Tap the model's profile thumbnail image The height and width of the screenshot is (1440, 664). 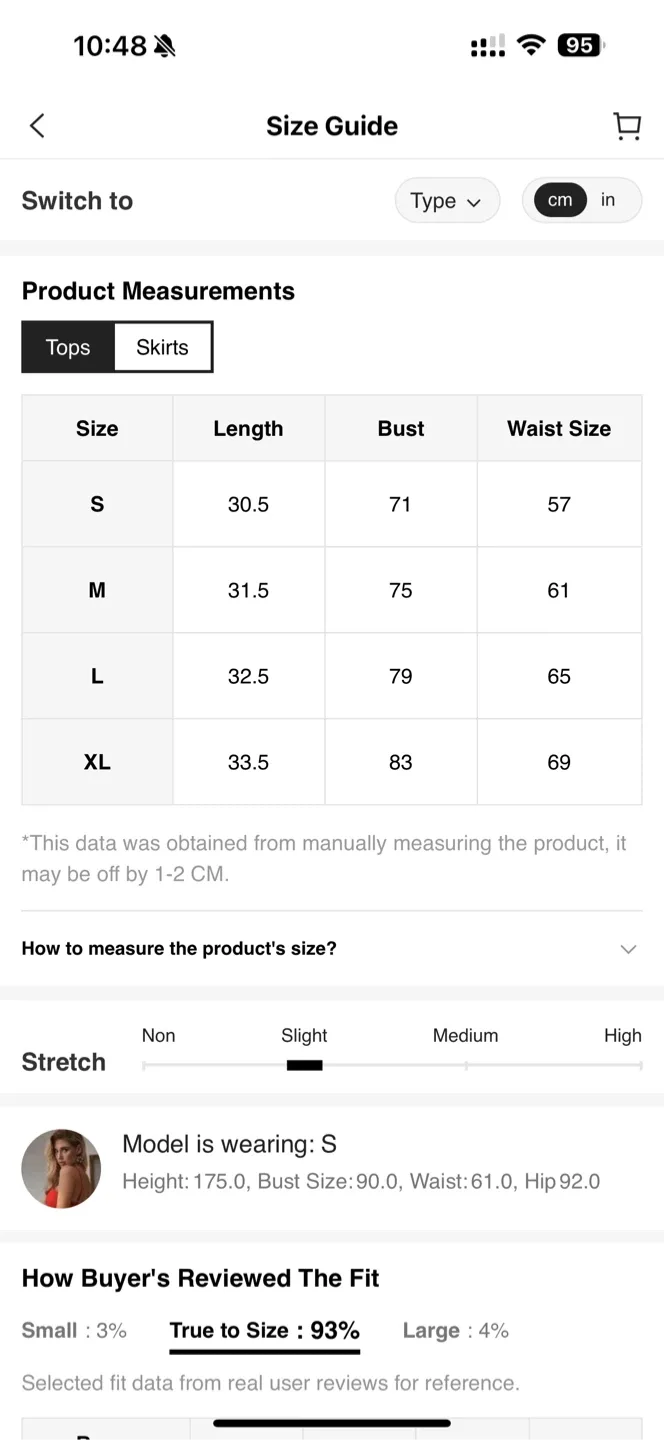point(61,1168)
